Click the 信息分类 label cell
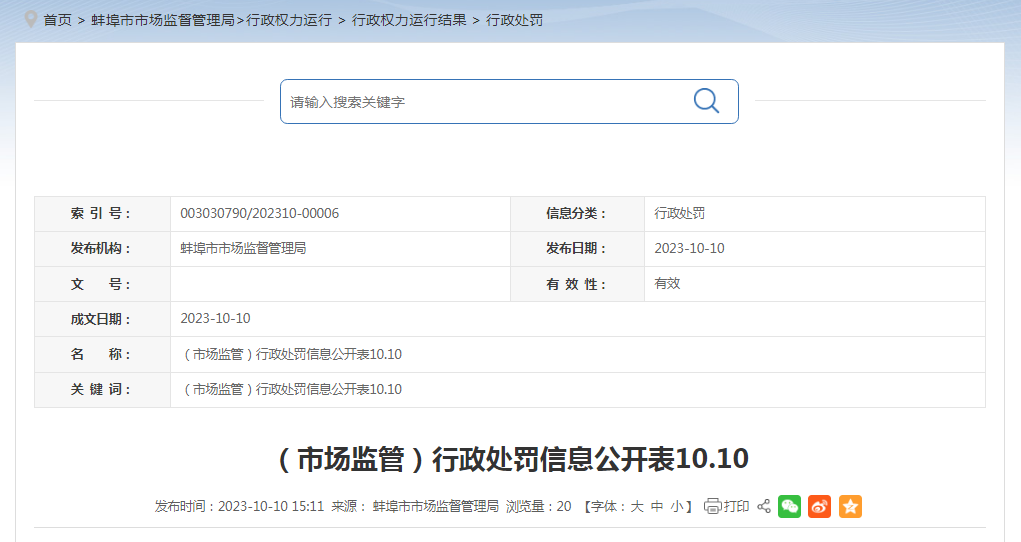The width and height of the screenshot is (1021, 542). tap(578, 214)
